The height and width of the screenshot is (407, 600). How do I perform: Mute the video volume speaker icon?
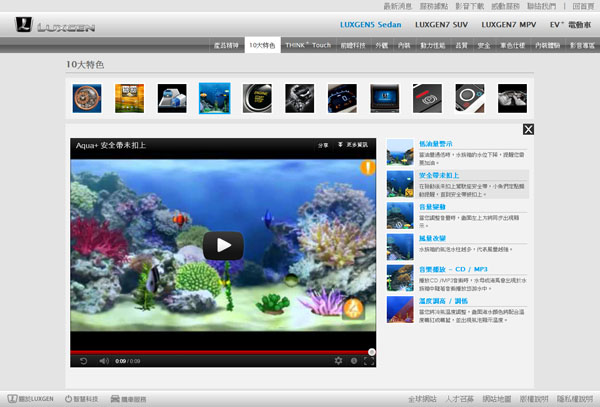[x=102, y=360]
